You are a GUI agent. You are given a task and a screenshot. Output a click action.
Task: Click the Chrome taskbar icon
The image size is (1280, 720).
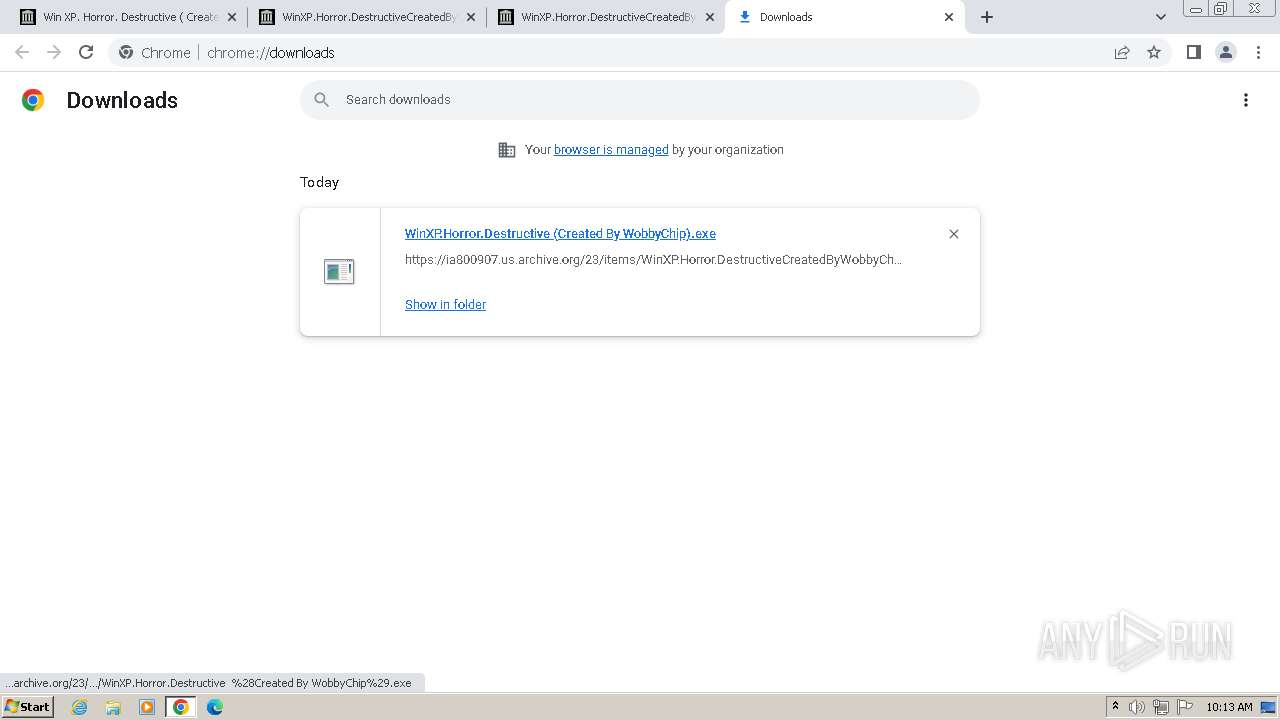(181, 707)
